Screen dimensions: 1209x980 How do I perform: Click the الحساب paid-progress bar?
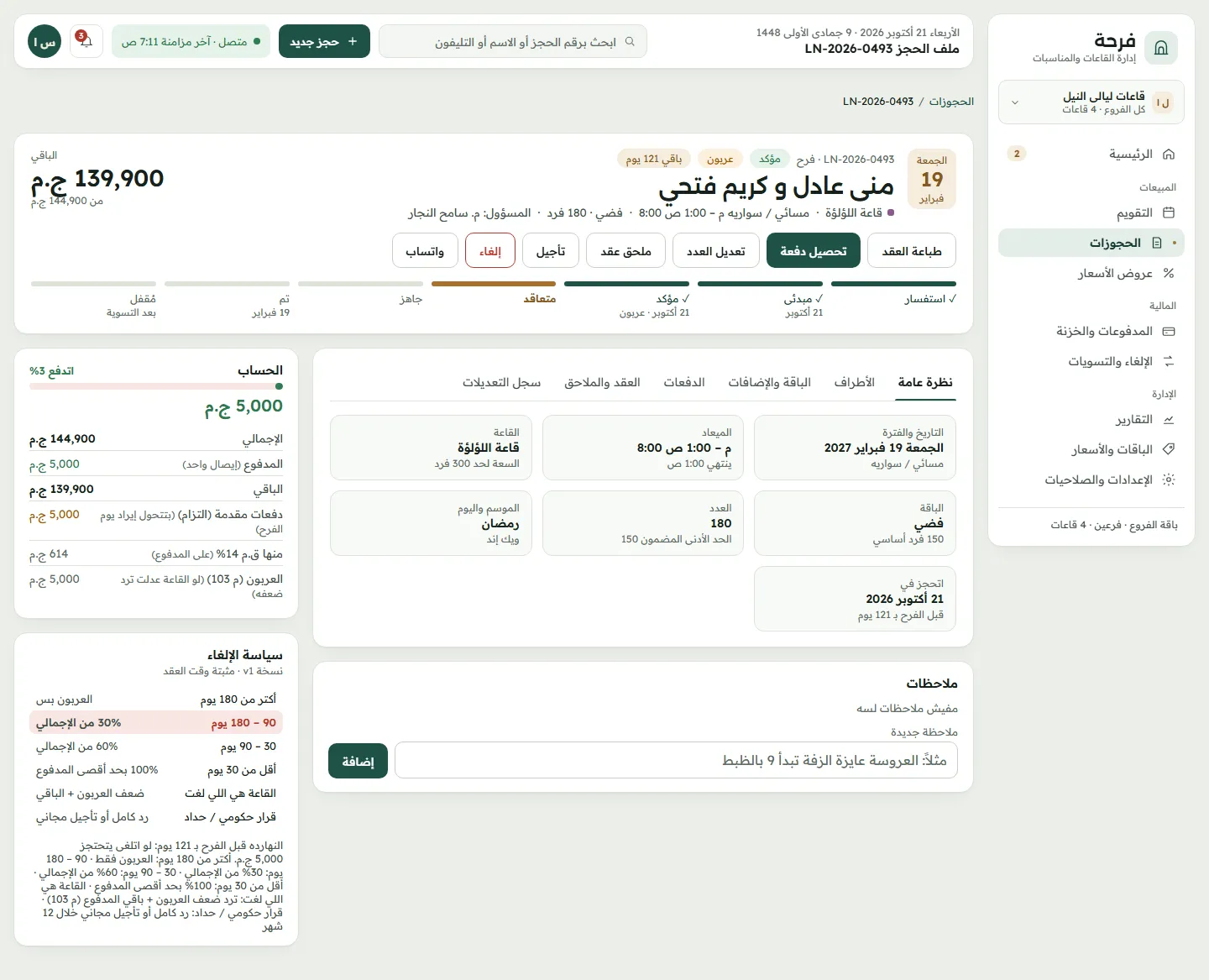[156, 386]
